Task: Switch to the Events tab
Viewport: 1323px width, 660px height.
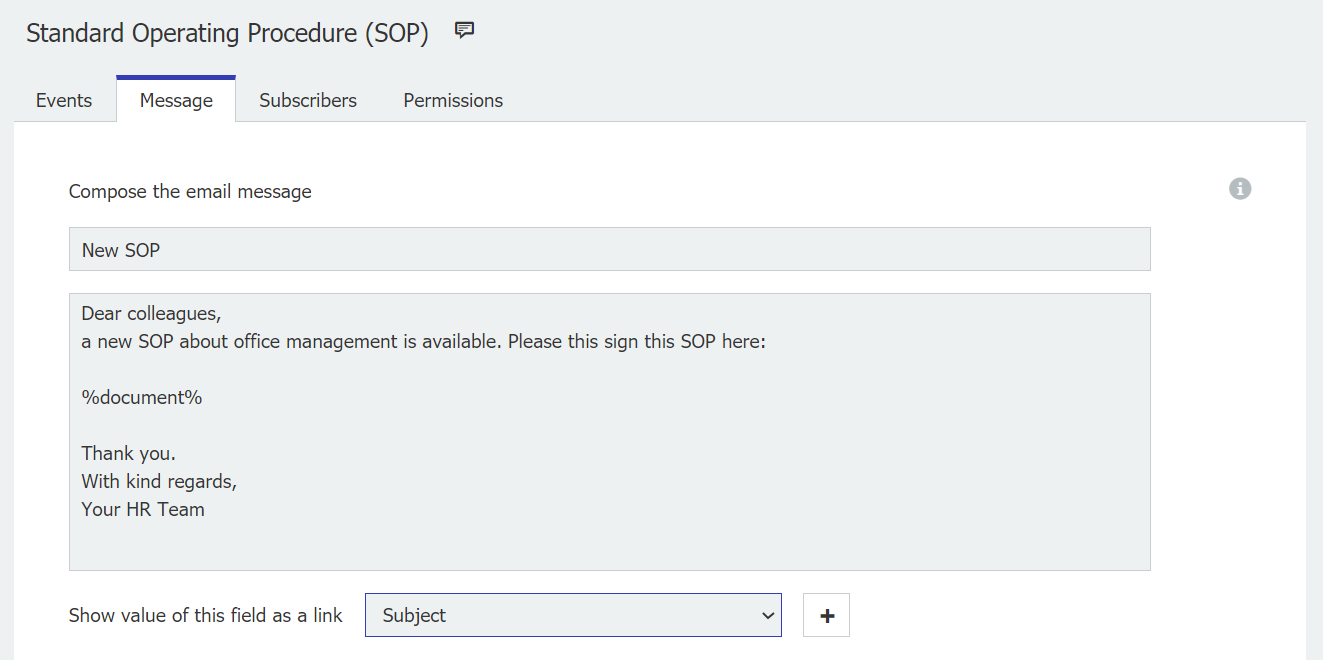Action: [63, 100]
